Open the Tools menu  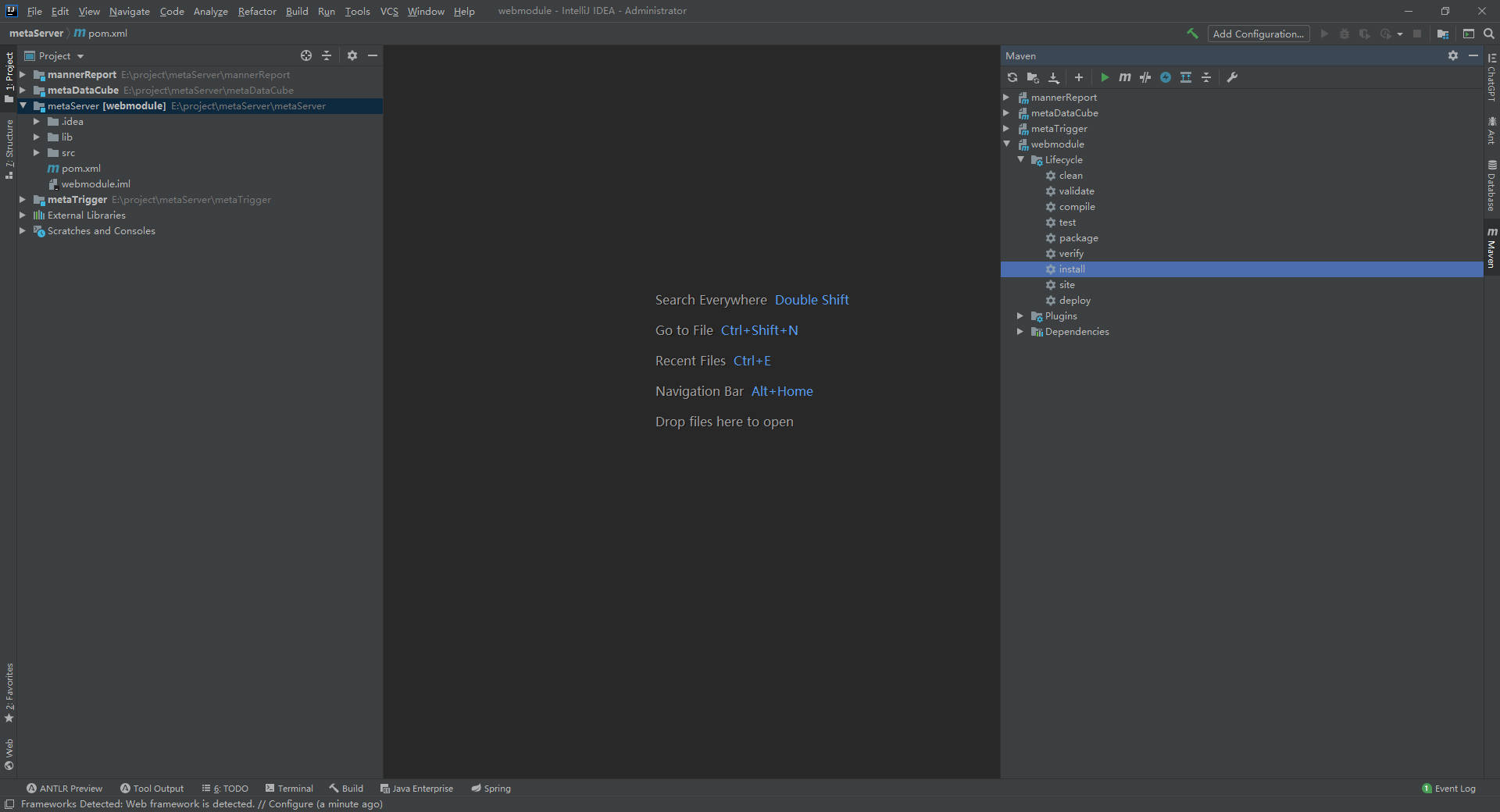click(357, 11)
